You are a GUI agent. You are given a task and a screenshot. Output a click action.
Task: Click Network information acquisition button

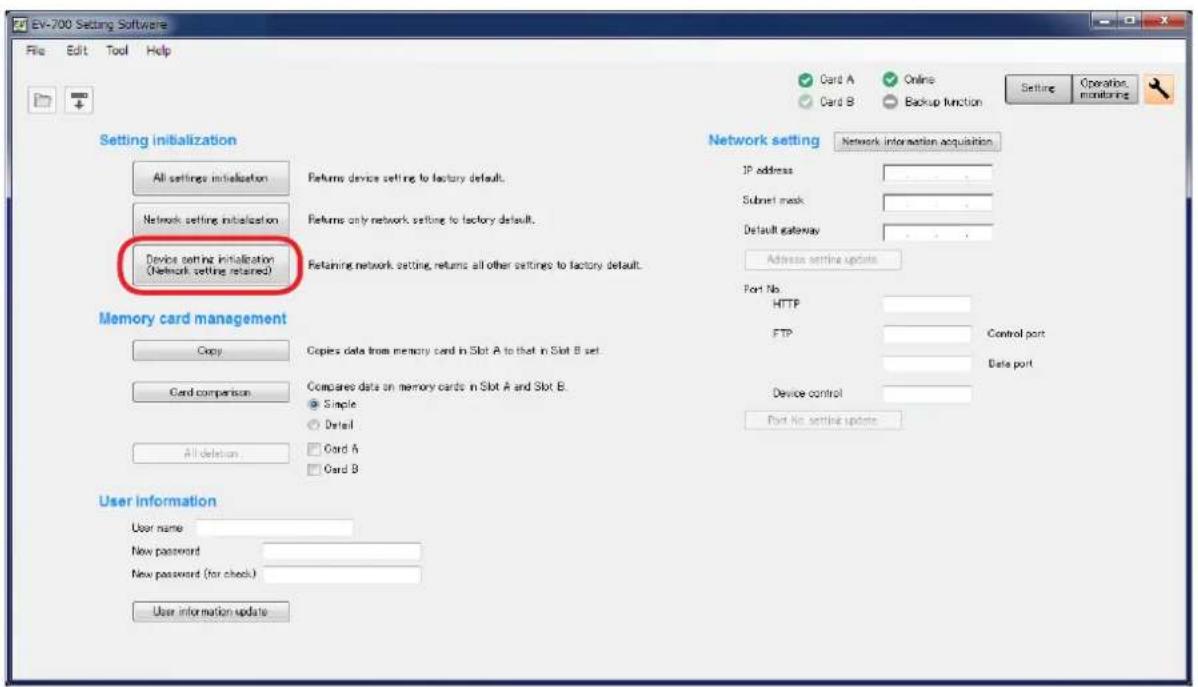[x=917, y=142]
